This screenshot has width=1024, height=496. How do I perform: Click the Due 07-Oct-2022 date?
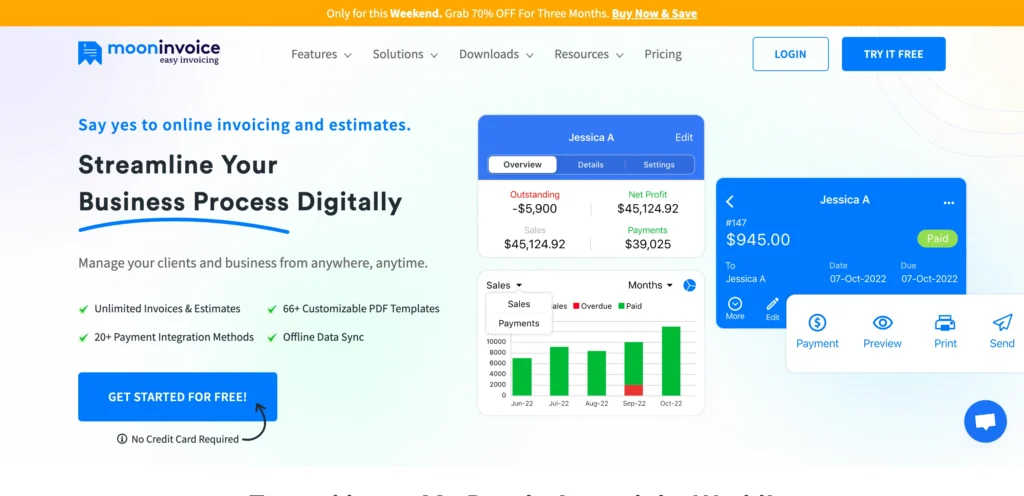click(929, 279)
